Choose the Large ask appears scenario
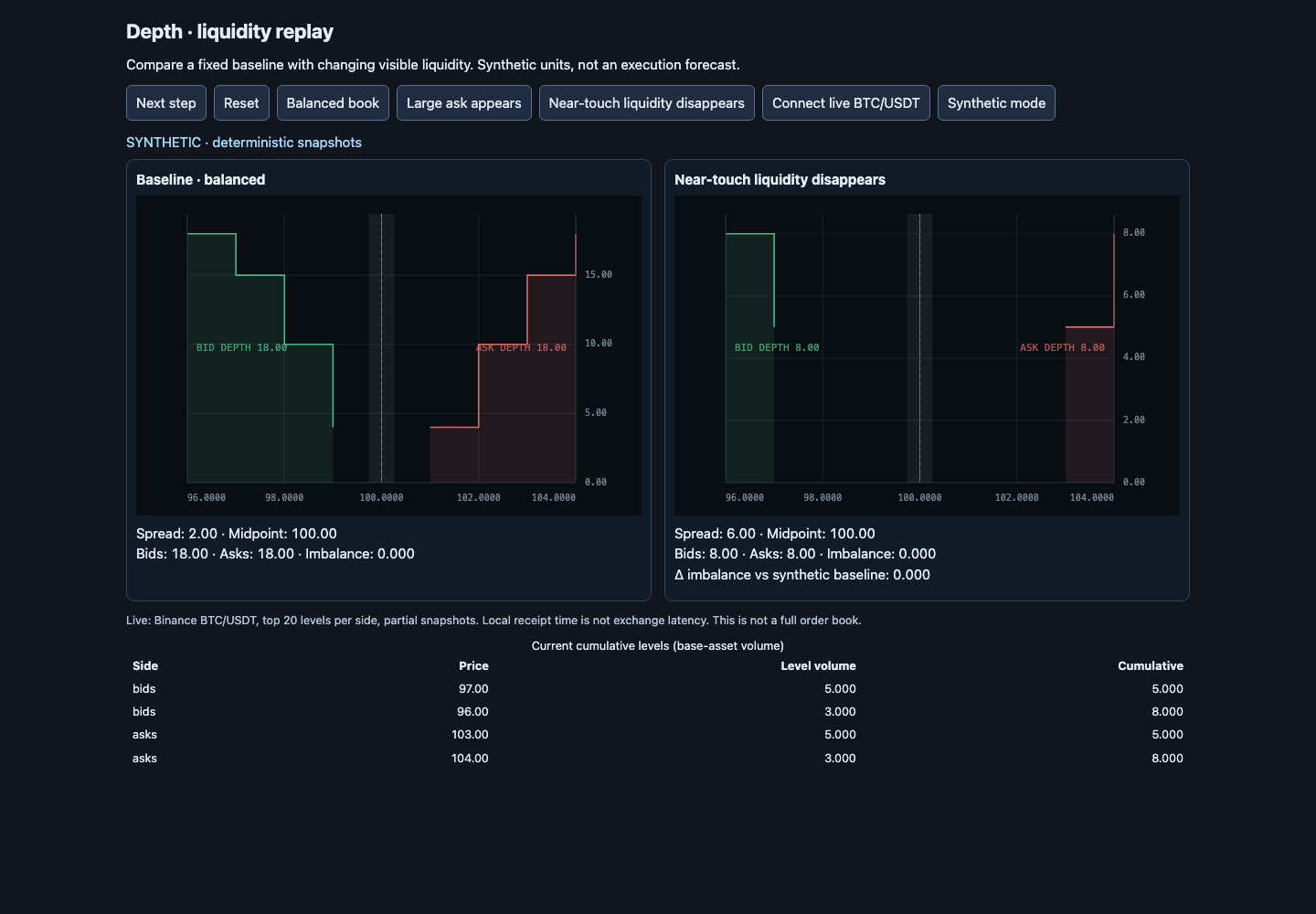The height and width of the screenshot is (914, 1316). (463, 103)
